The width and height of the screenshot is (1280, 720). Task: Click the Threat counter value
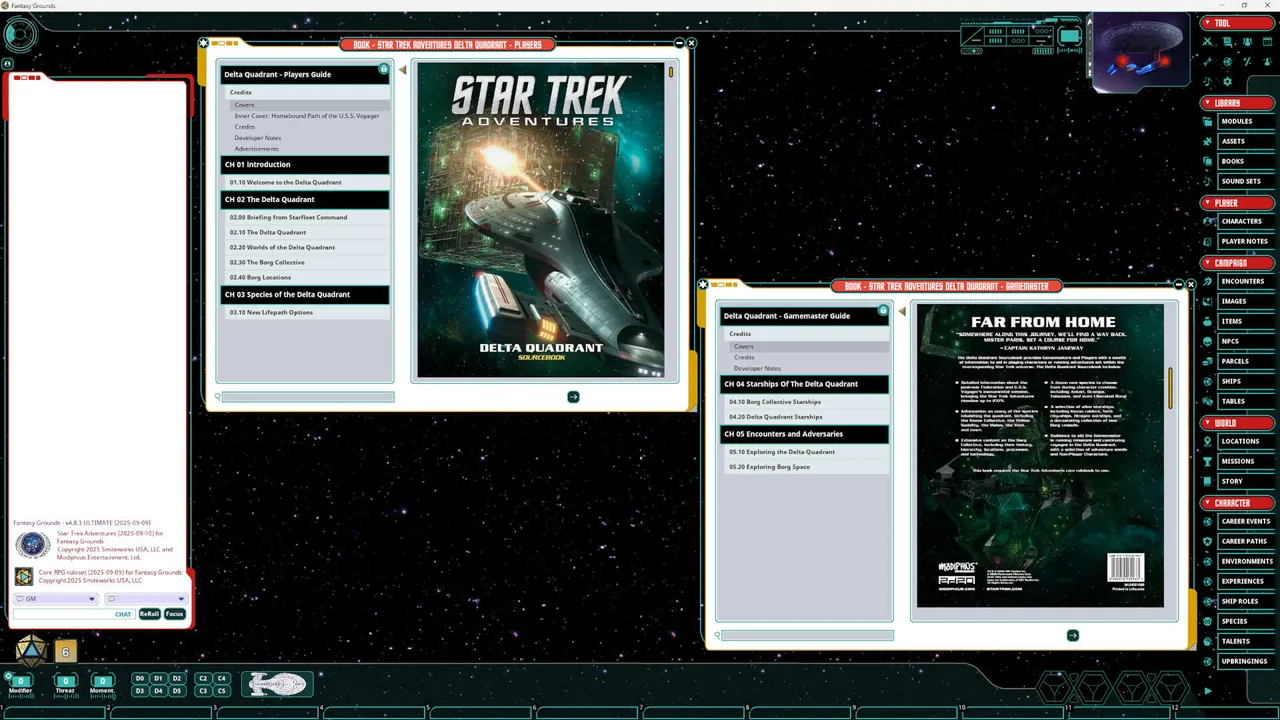pyautogui.click(x=65, y=681)
